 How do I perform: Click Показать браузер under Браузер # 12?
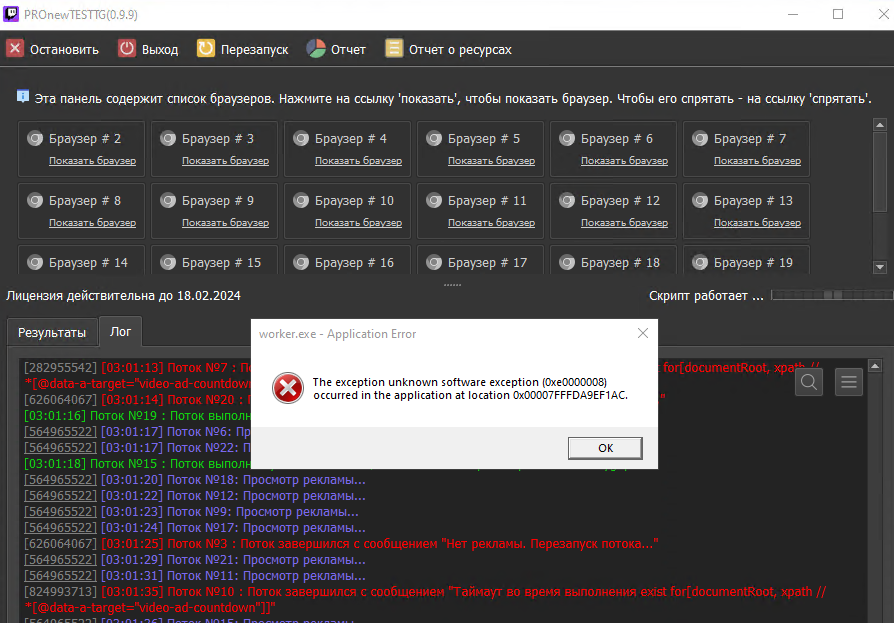point(624,223)
